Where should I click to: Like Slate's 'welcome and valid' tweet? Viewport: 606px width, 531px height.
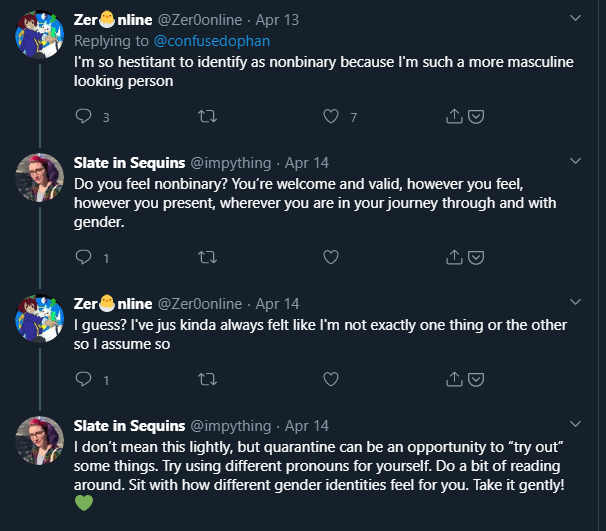click(x=331, y=257)
